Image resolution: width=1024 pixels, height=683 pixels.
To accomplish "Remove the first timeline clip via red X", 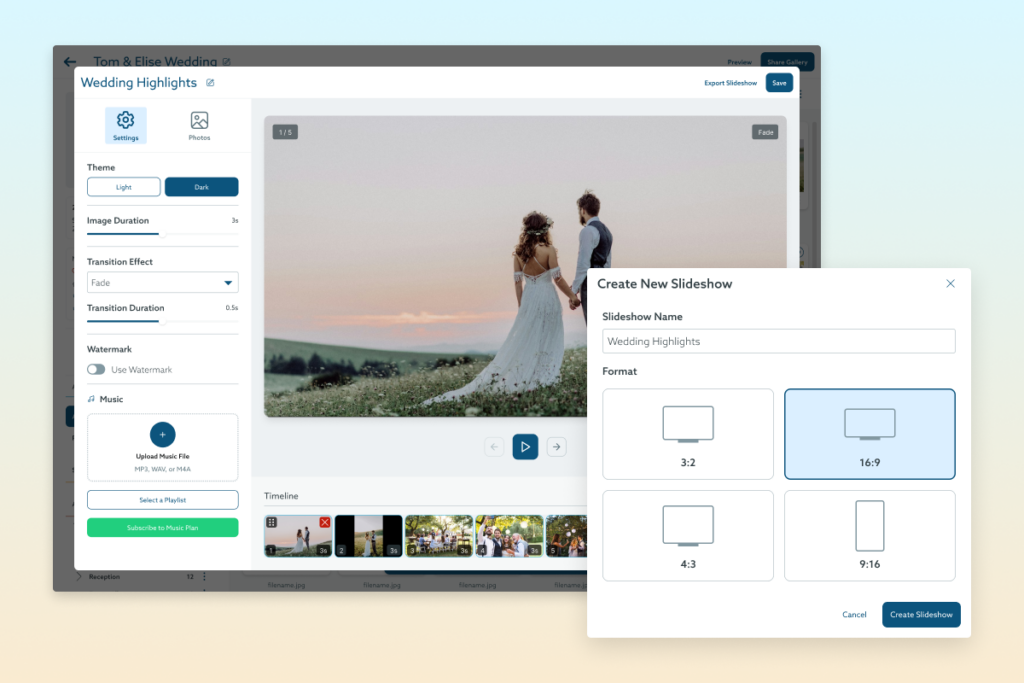I will (x=324, y=522).
